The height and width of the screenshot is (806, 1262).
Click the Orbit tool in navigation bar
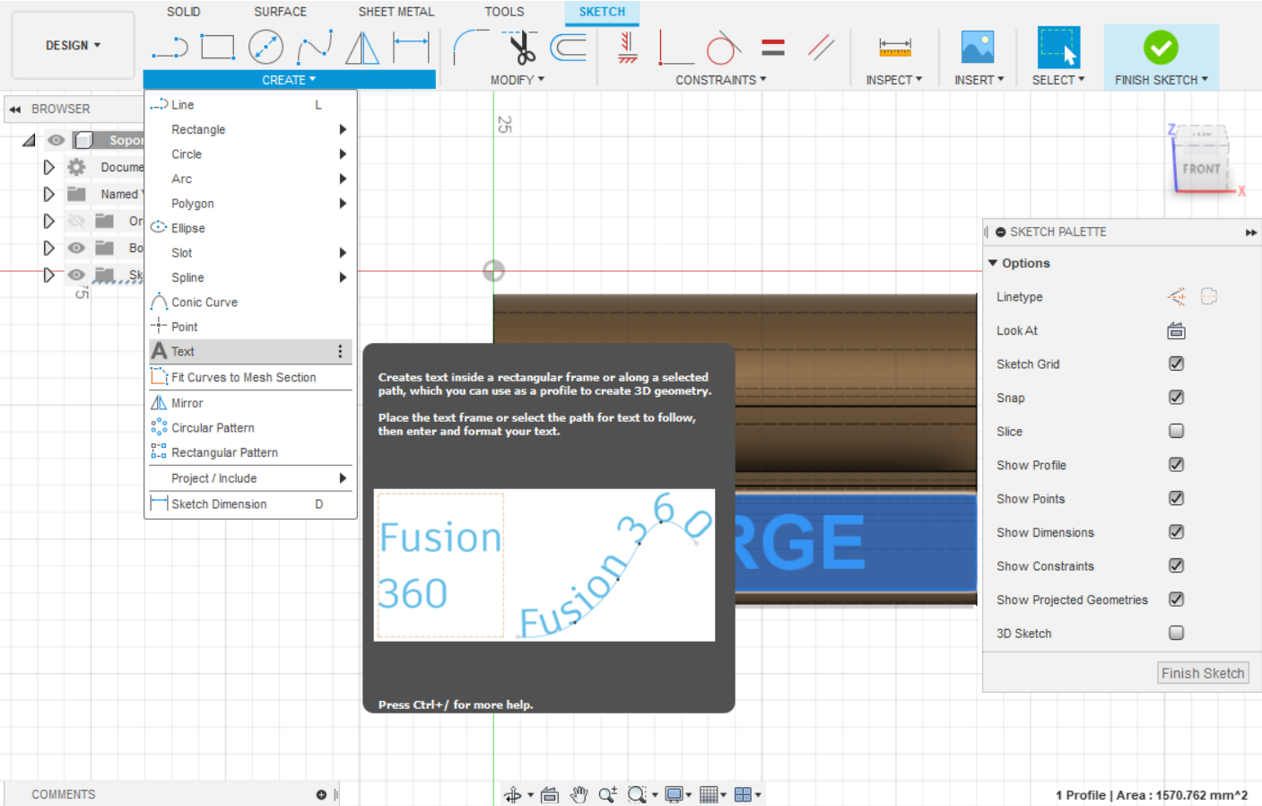pos(513,794)
